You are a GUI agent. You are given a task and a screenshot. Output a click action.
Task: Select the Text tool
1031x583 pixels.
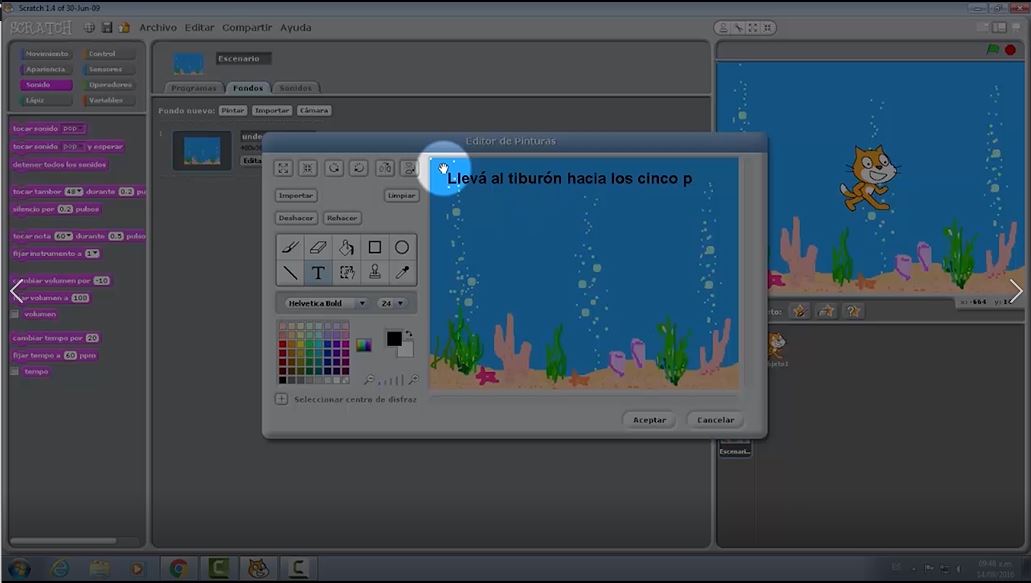(318, 272)
